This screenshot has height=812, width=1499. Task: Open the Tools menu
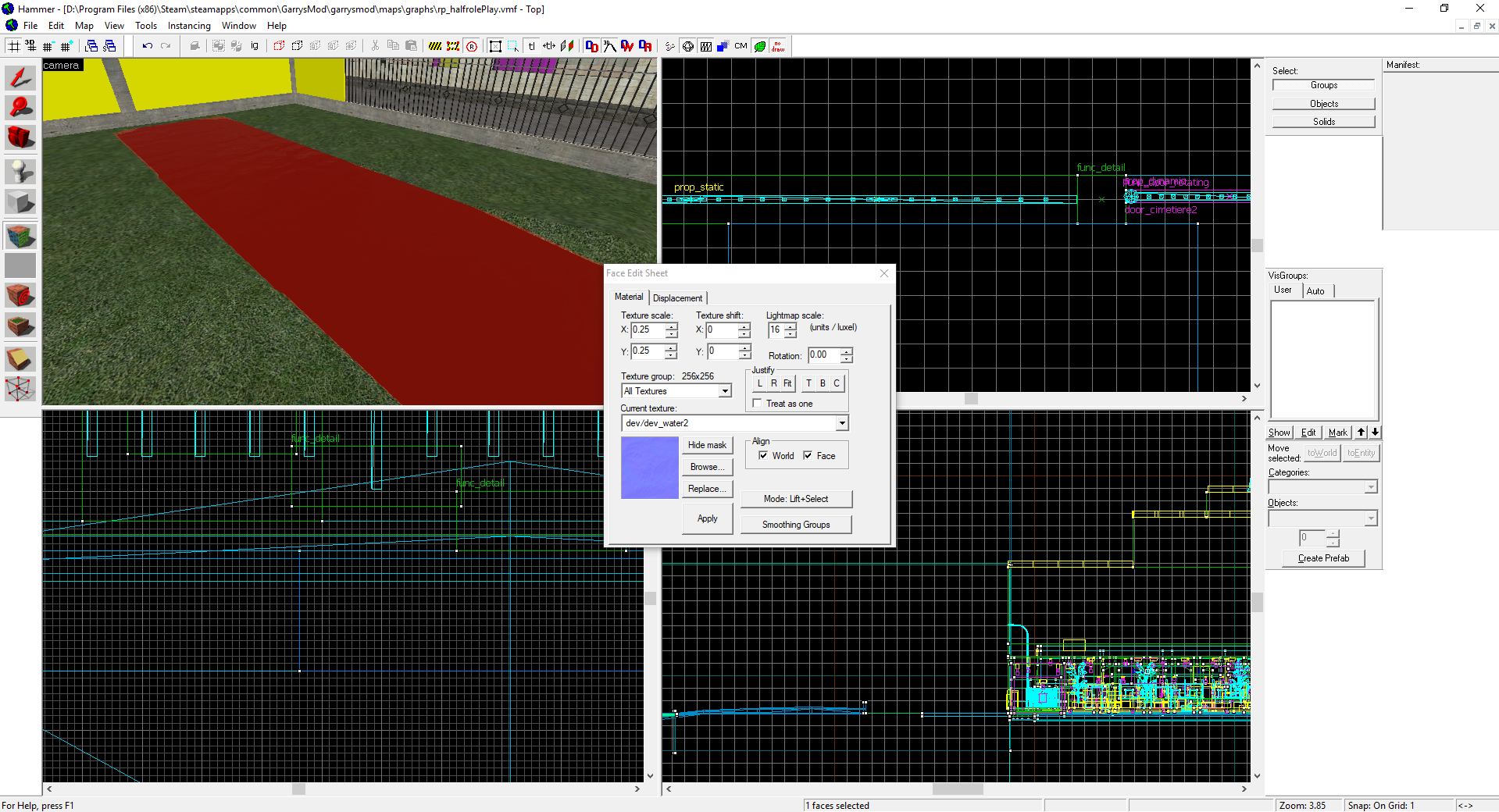(146, 26)
